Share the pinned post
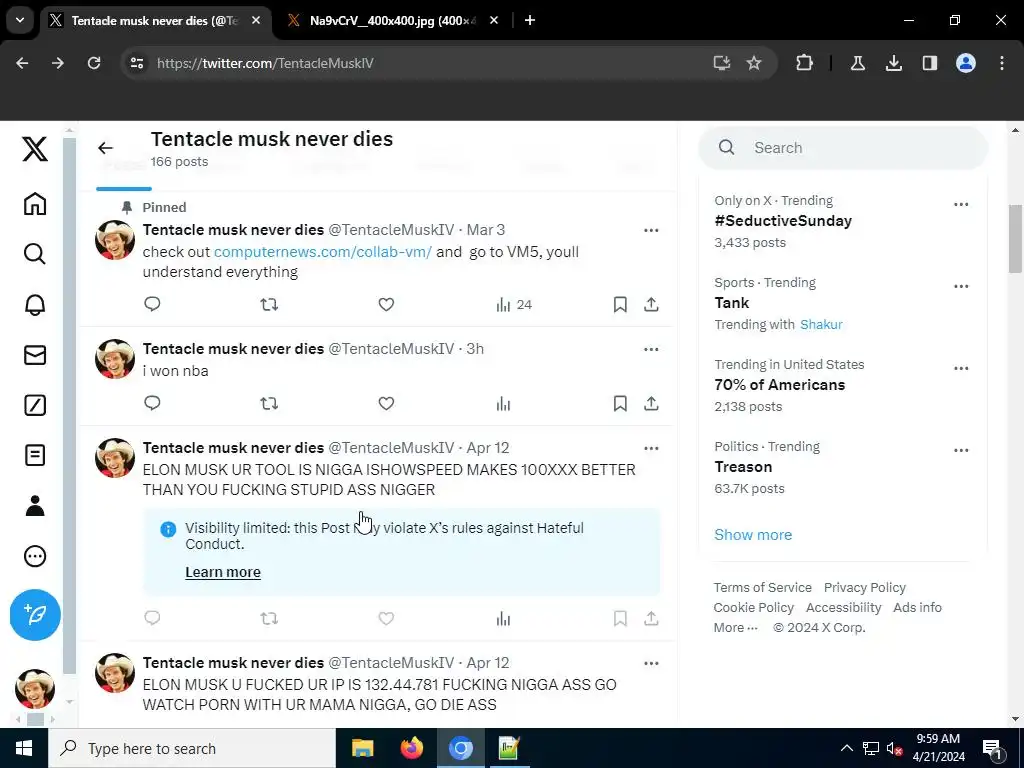This screenshot has width=1024, height=768. click(651, 304)
